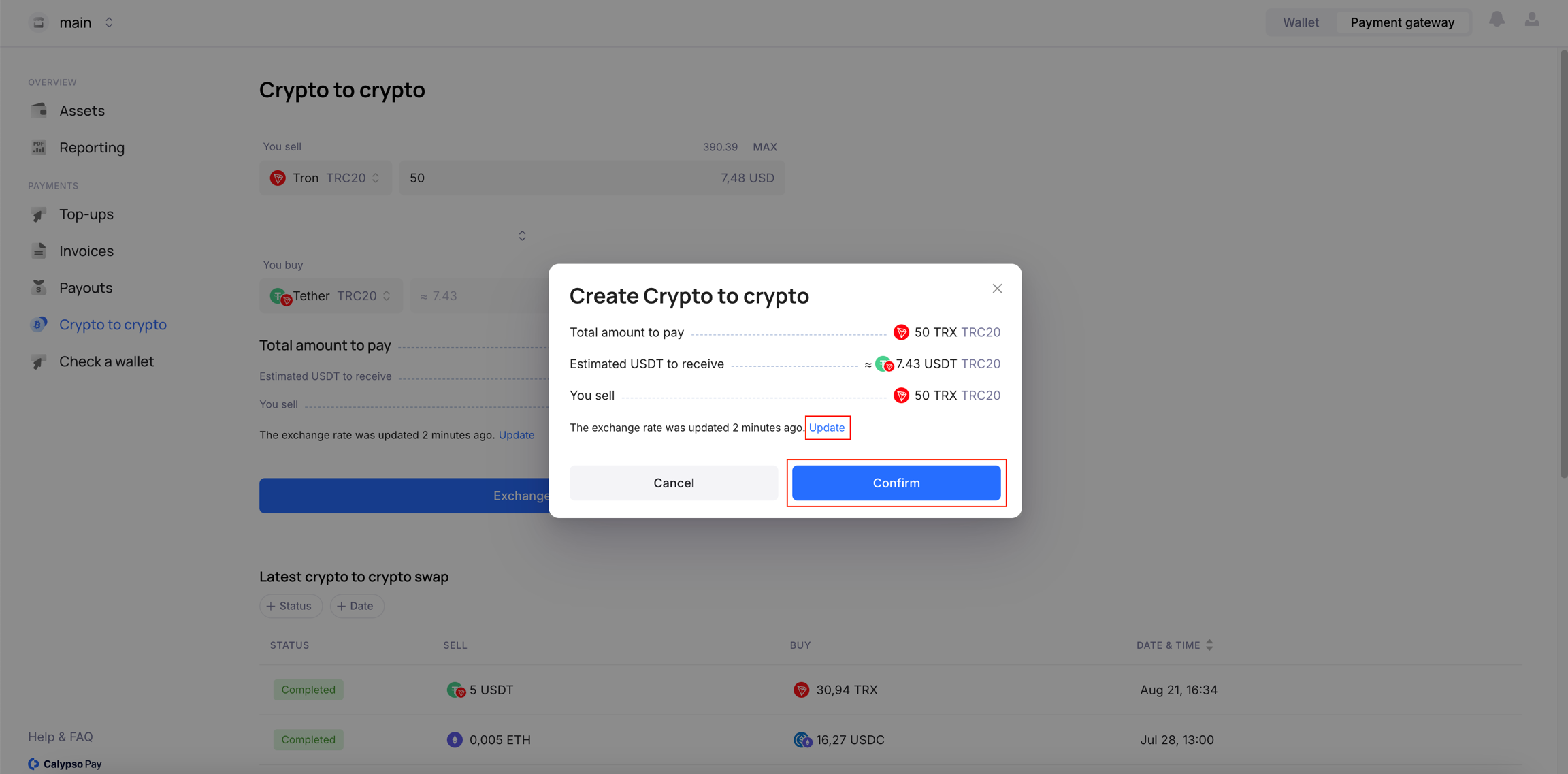This screenshot has width=1568, height=774.
Task: Open the Tron TRC20 currency dropdown
Action: tap(325, 178)
